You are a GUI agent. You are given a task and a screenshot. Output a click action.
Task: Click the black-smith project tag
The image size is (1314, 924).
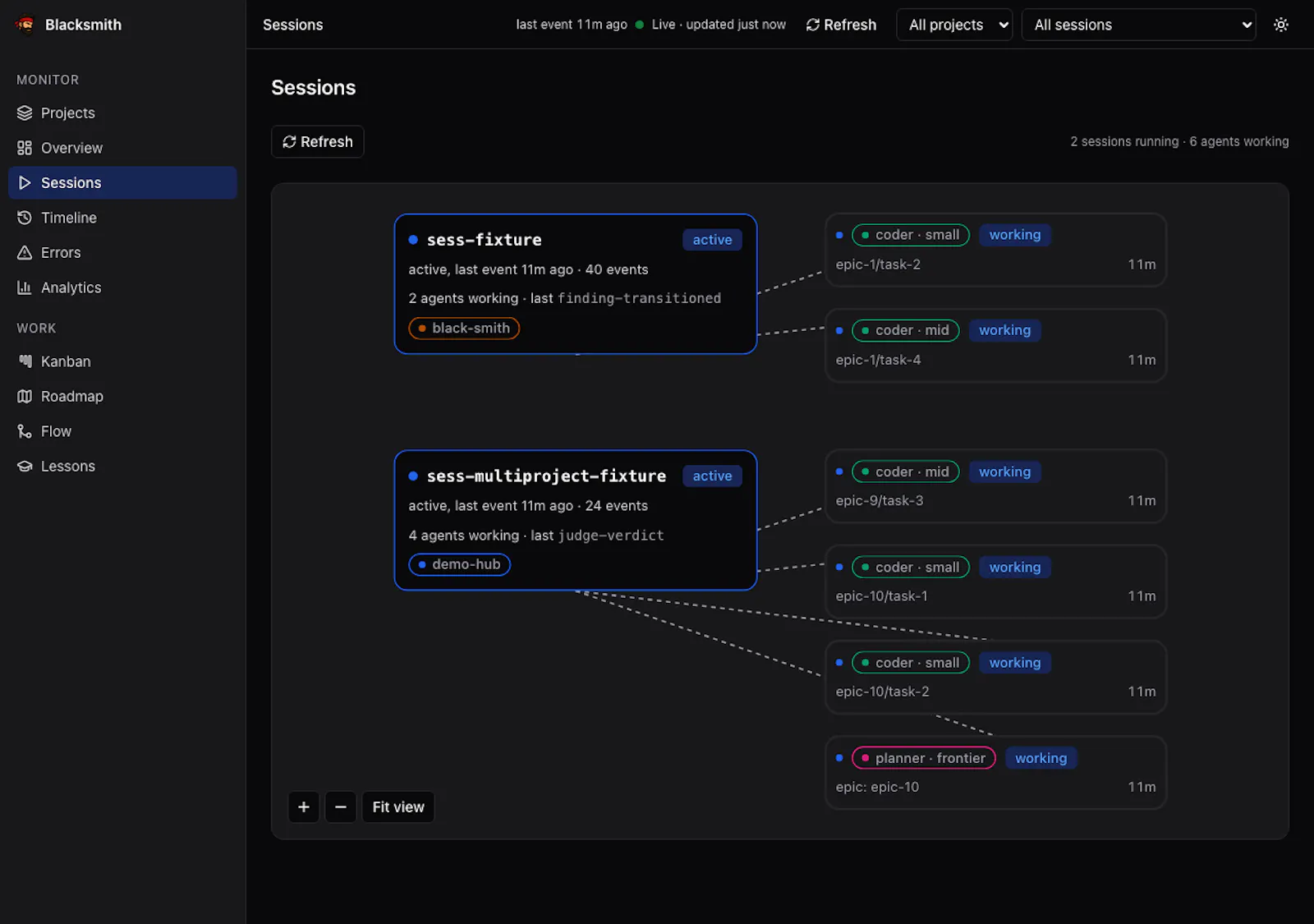tap(464, 329)
